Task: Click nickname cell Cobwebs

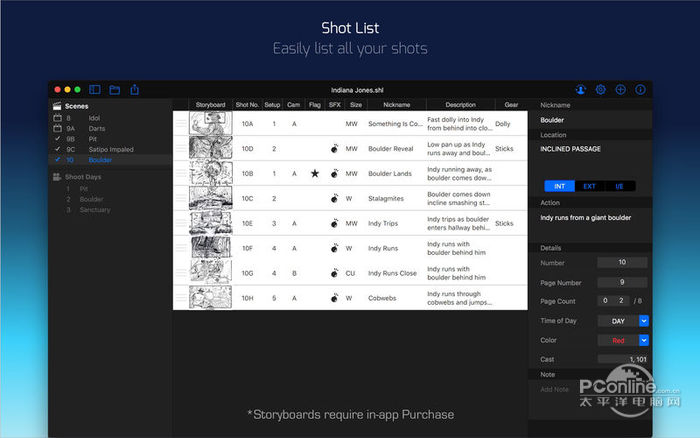Action: pos(382,298)
